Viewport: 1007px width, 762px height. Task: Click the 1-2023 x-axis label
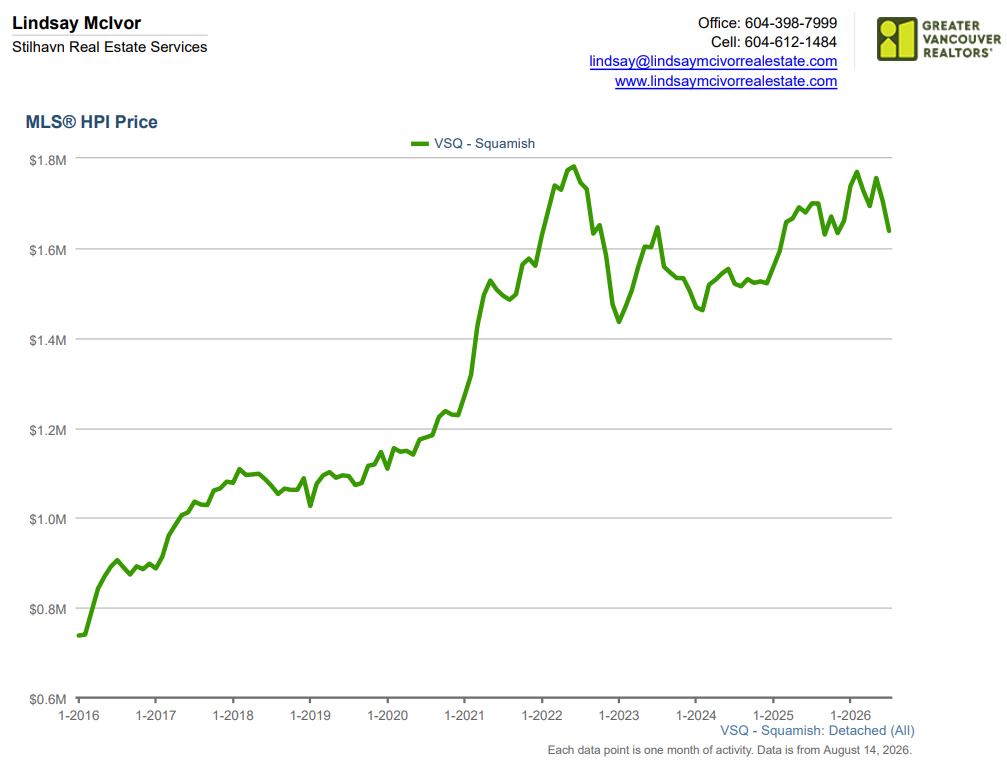coord(618,715)
